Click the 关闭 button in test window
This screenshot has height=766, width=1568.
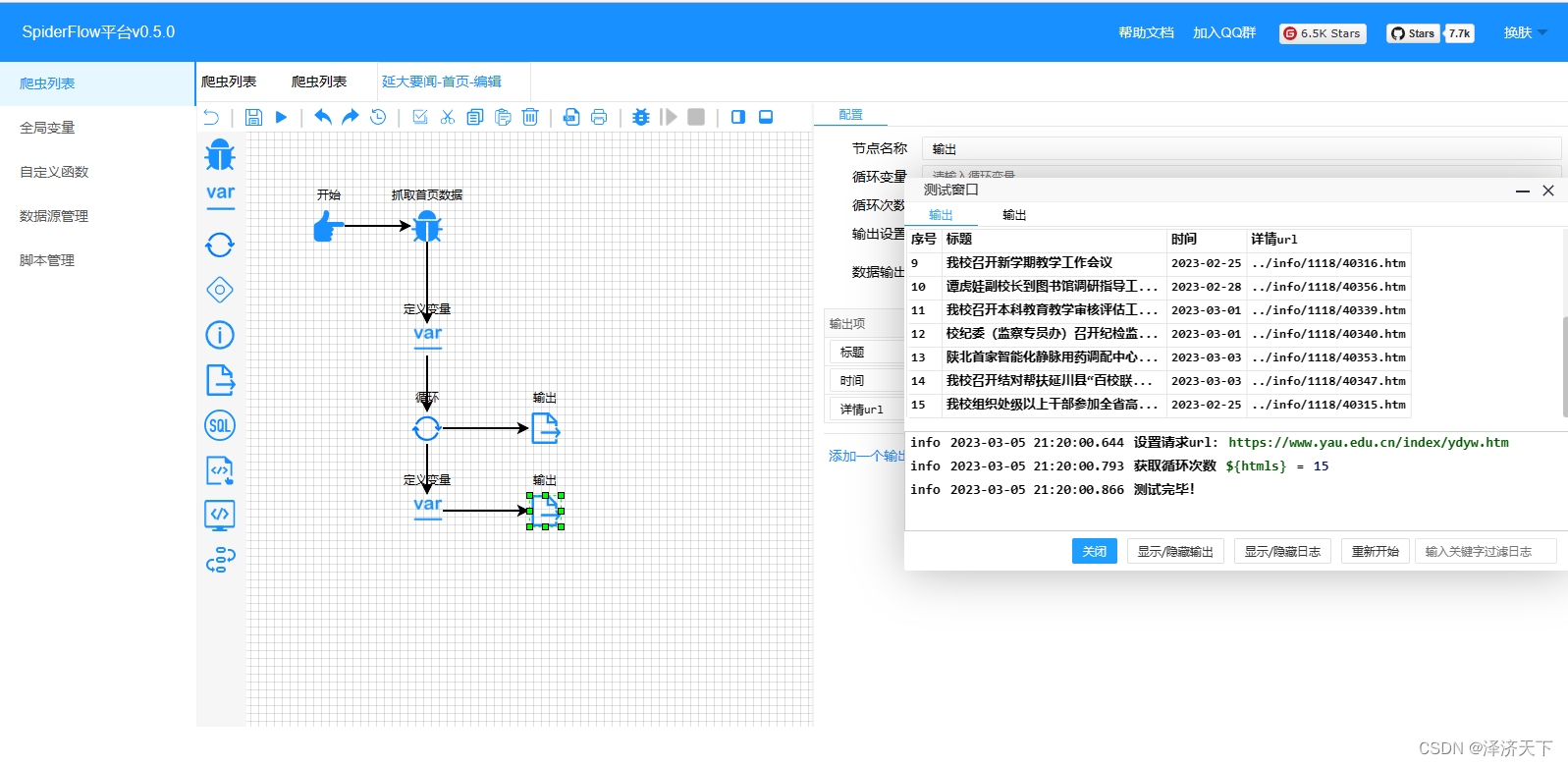(x=1094, y=551)
